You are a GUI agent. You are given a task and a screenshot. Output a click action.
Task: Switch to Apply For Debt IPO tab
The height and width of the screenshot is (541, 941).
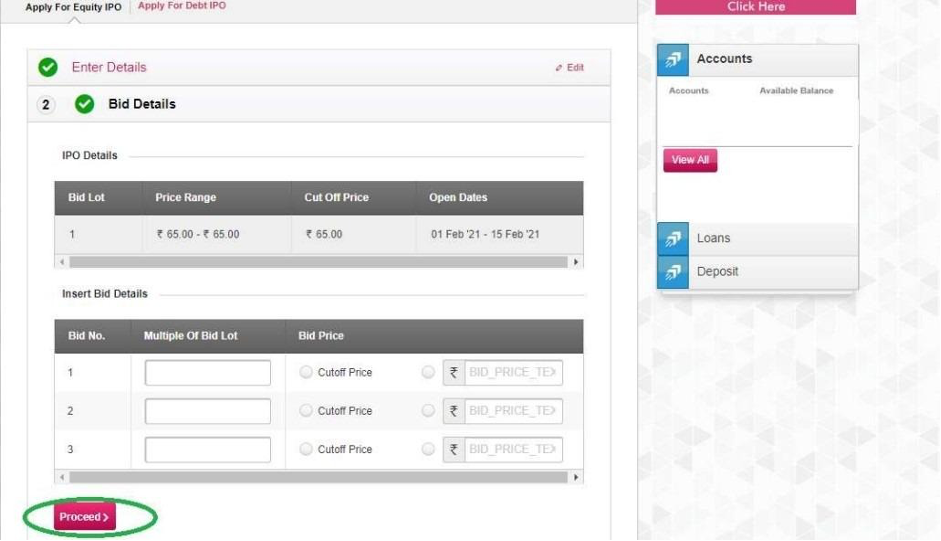pos(182,6)
